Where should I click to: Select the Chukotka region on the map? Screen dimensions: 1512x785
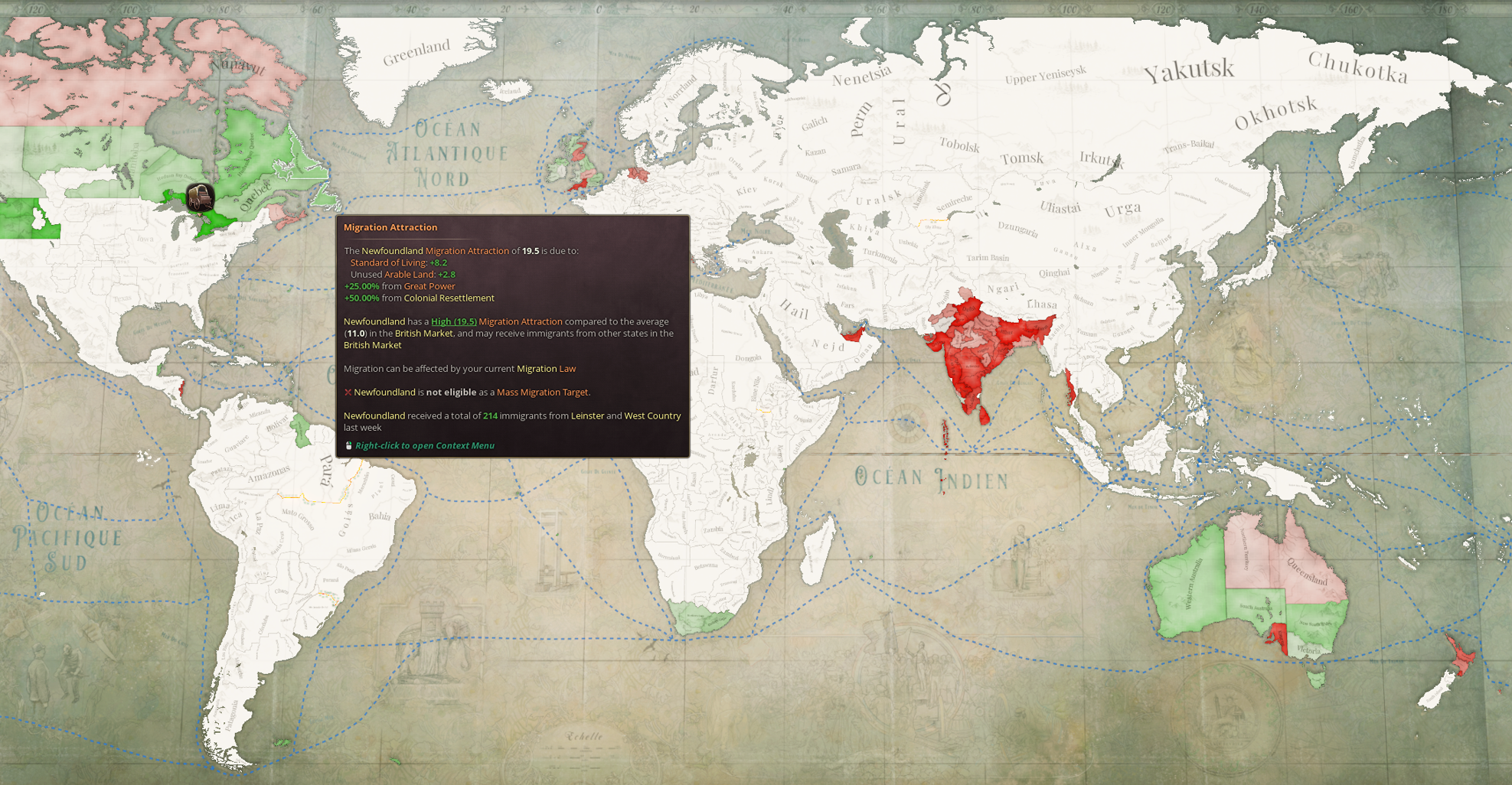[x=1357, y=69]
